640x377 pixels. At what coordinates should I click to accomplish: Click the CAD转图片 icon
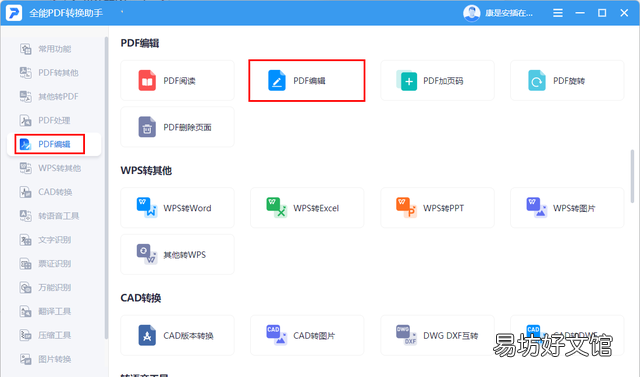[x=276, y=335]
